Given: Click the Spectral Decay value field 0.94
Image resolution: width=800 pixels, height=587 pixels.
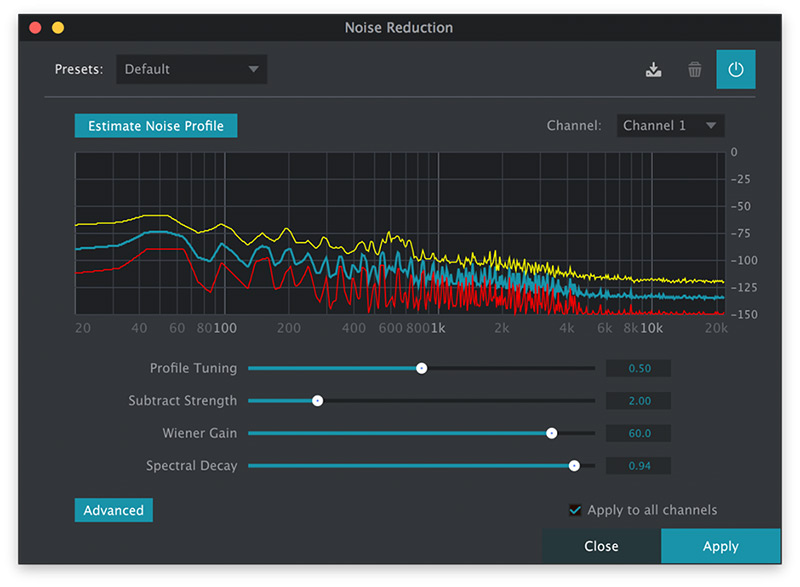Looking at the screenshot, I should (x=639, y=466).
